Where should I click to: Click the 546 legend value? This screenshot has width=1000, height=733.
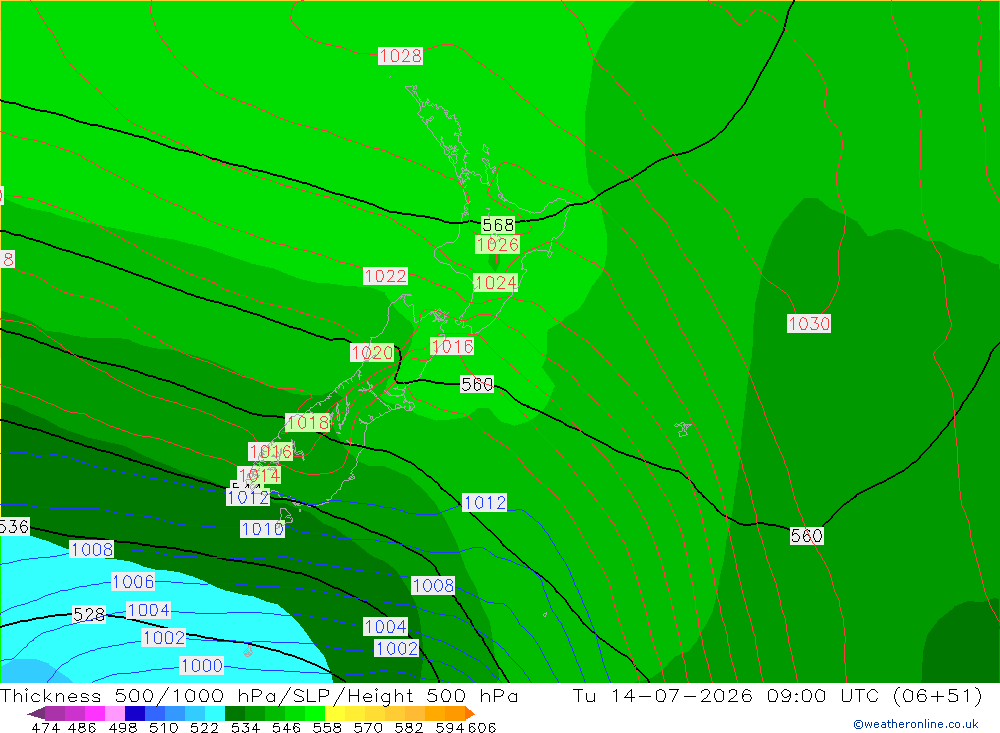286,728
